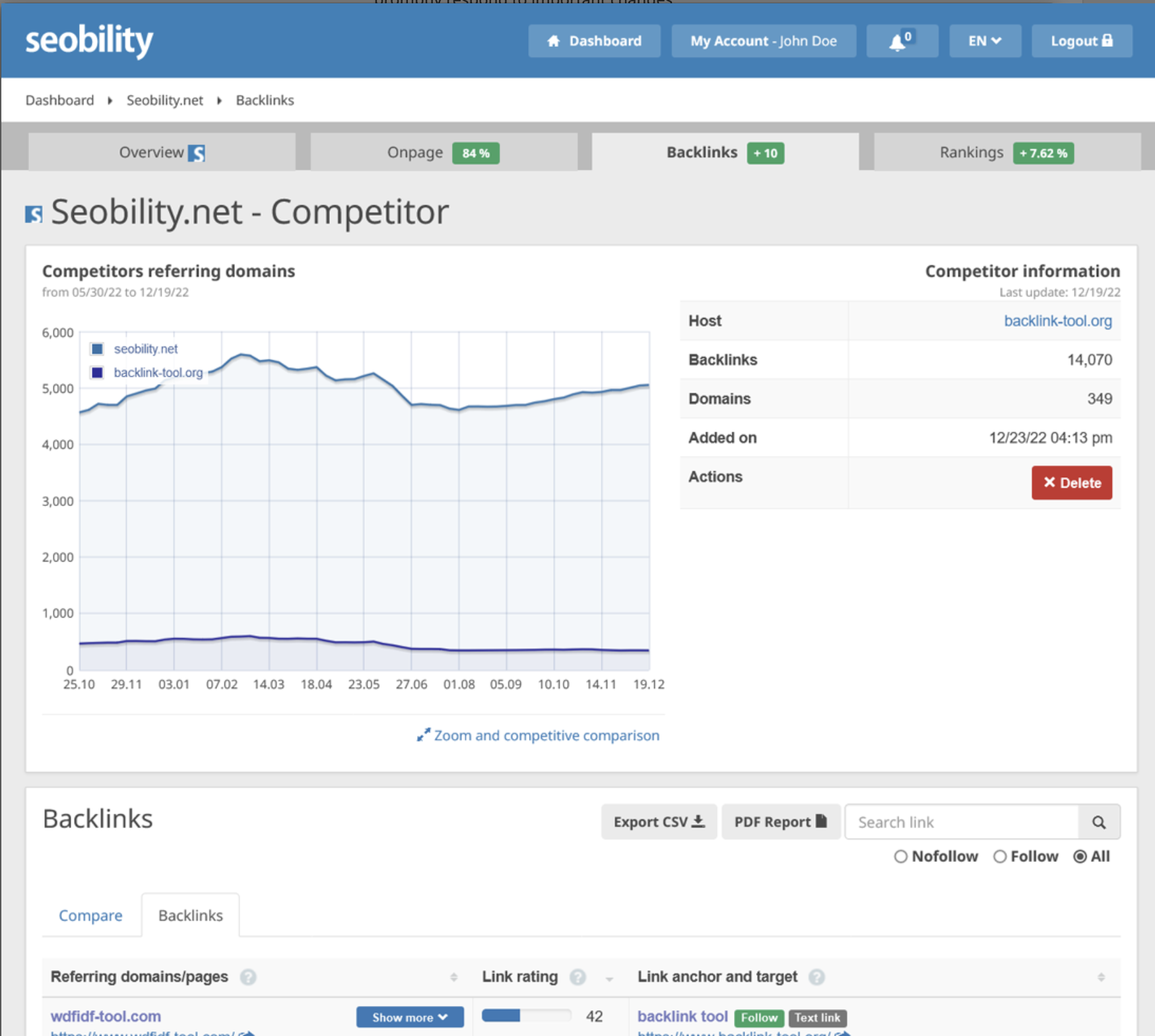Switch to the Onpage tab

click(444, 152)
